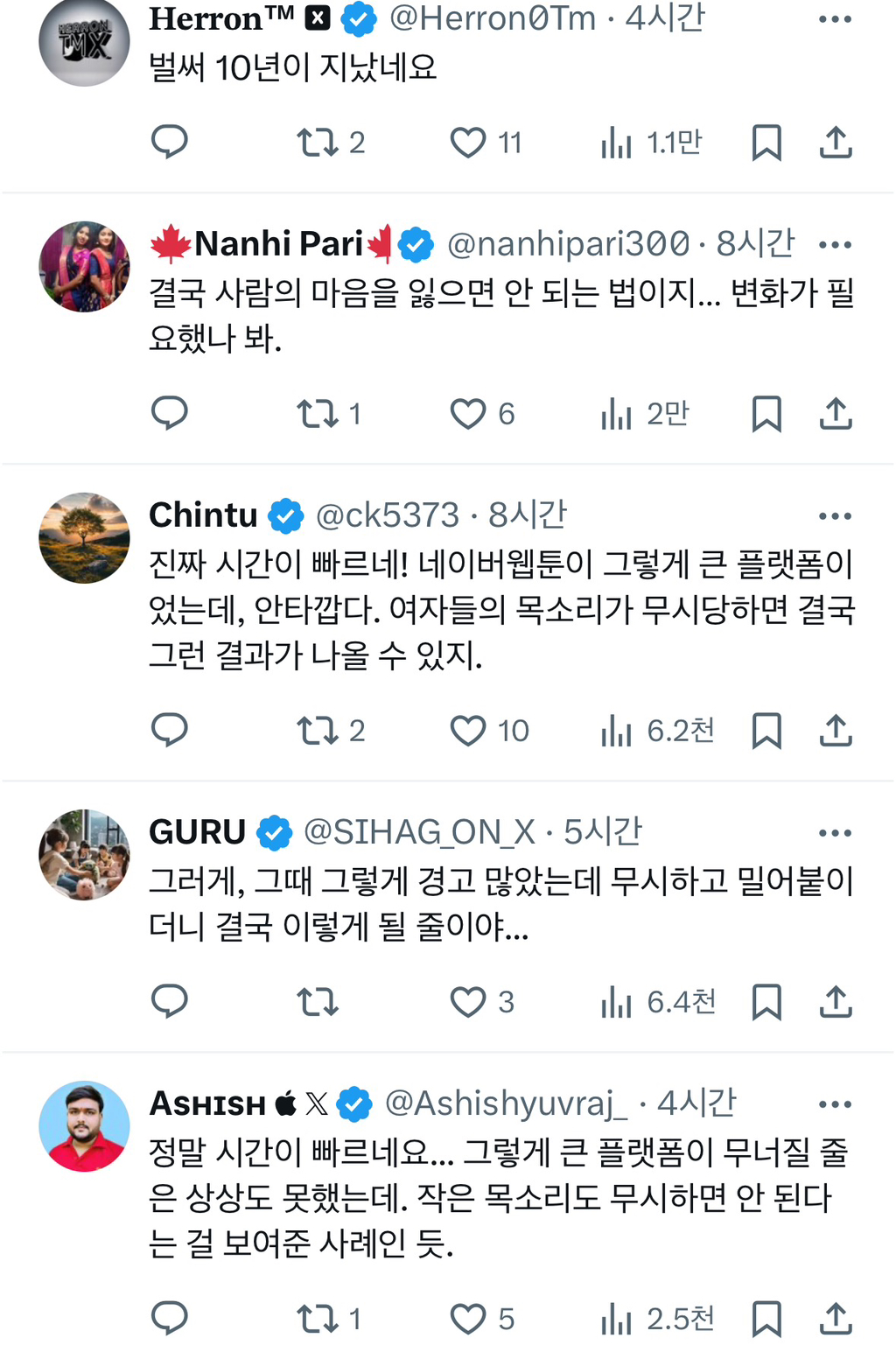
Task: Retweet Nanhi Pari's reply
Action: tap(316, 414)
